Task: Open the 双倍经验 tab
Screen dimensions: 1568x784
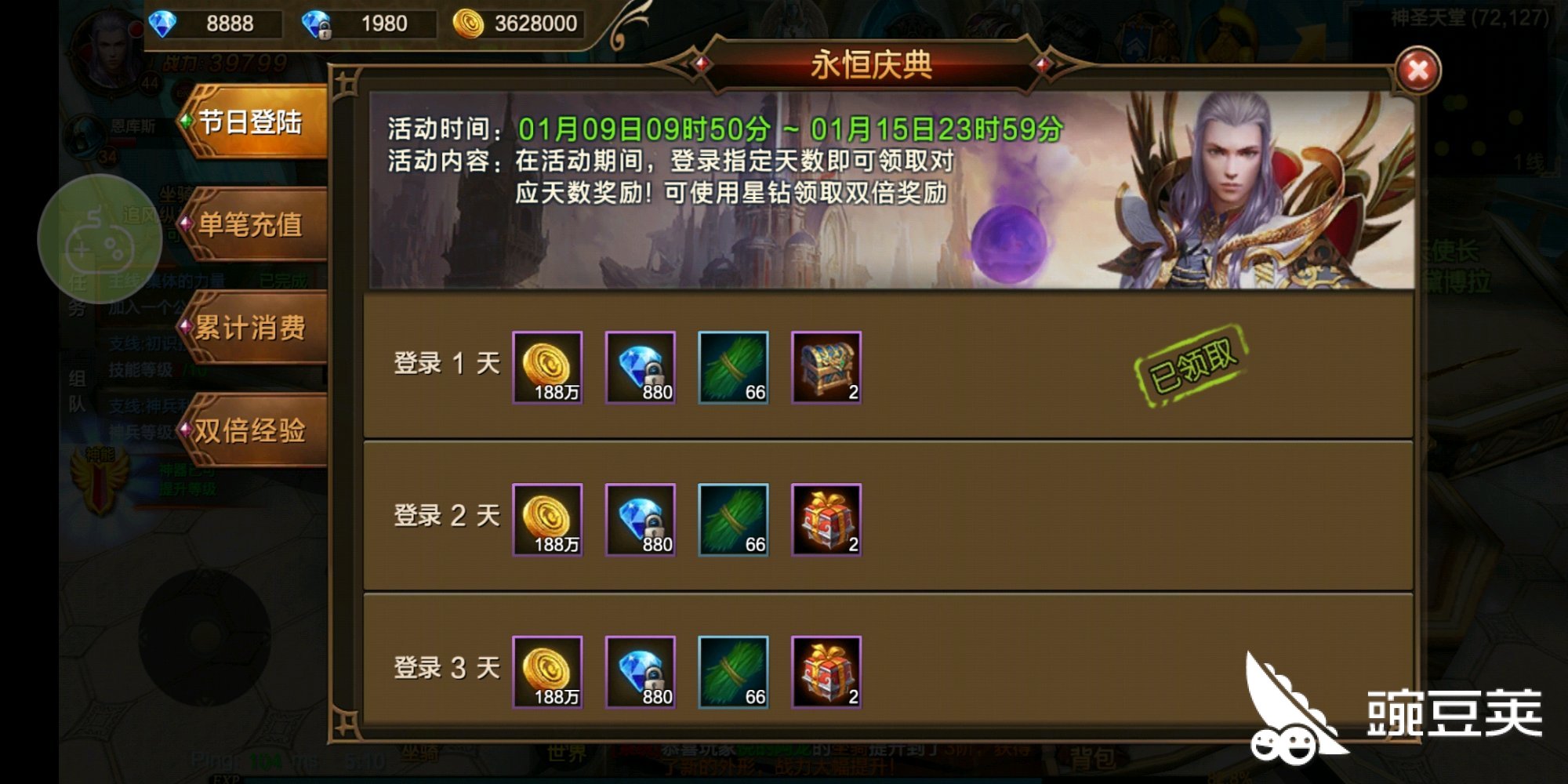Action: pyautogui.click(x=251, y=430)
